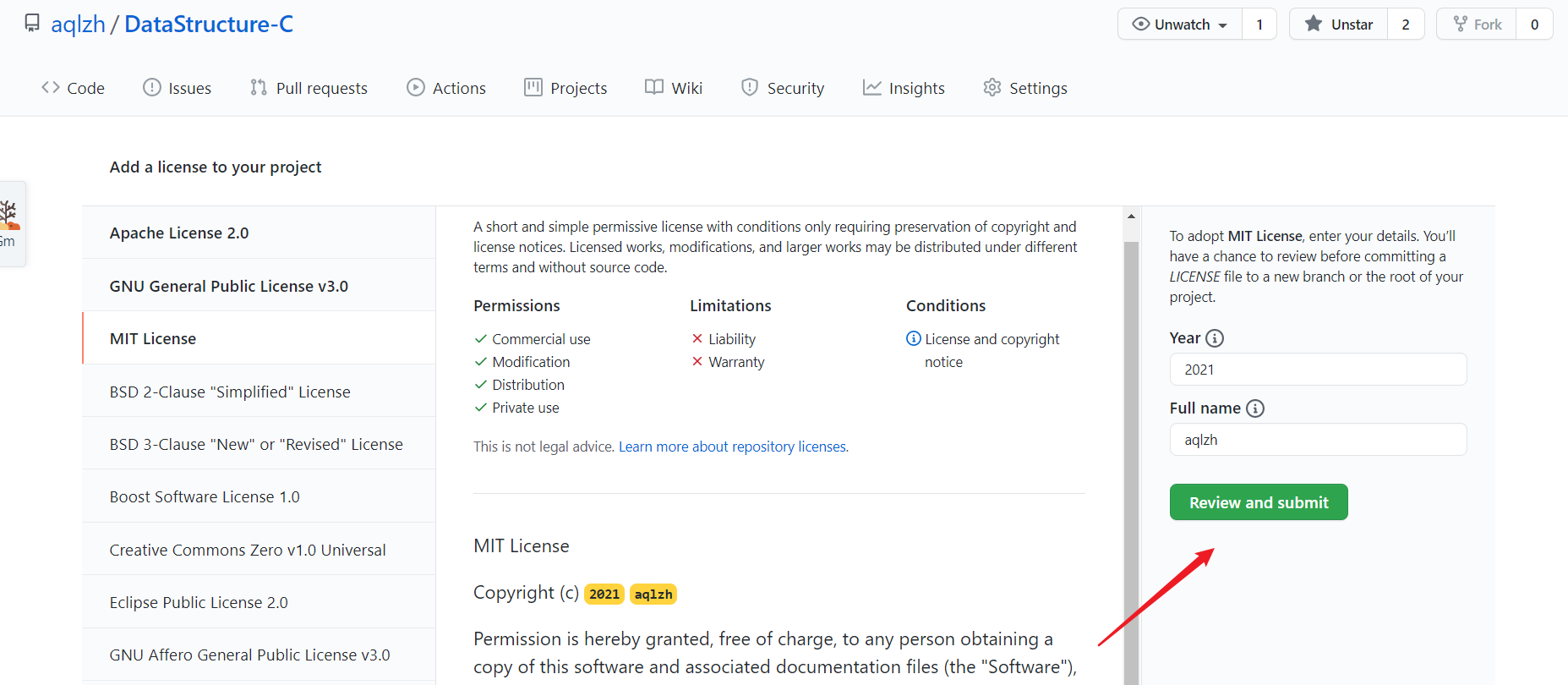Select Creative Commons Zero v1.0 Universal
1568x685 pixels.
click(259, 550)
